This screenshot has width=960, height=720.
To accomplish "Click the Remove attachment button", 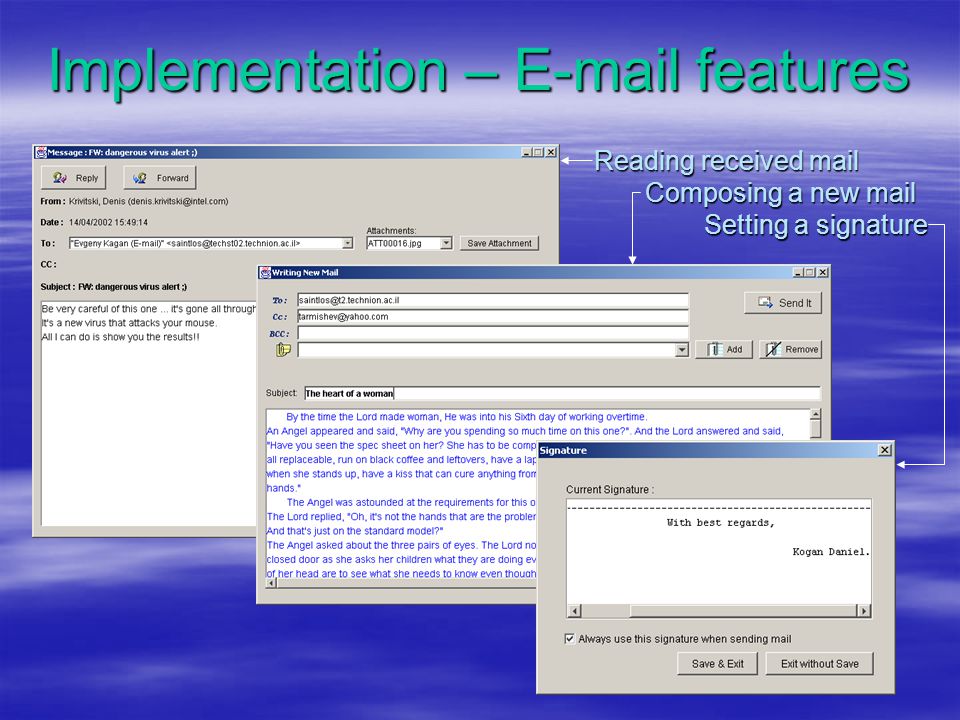I will (x=790, y=350).
